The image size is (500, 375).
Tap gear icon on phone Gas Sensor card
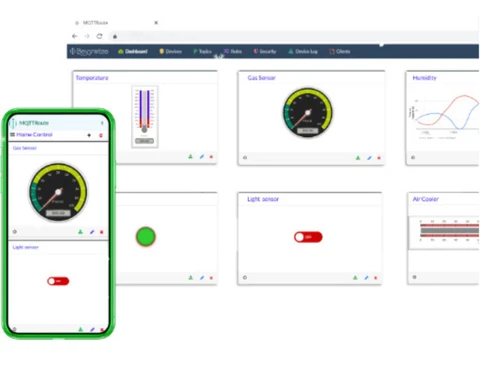[15, 232]
